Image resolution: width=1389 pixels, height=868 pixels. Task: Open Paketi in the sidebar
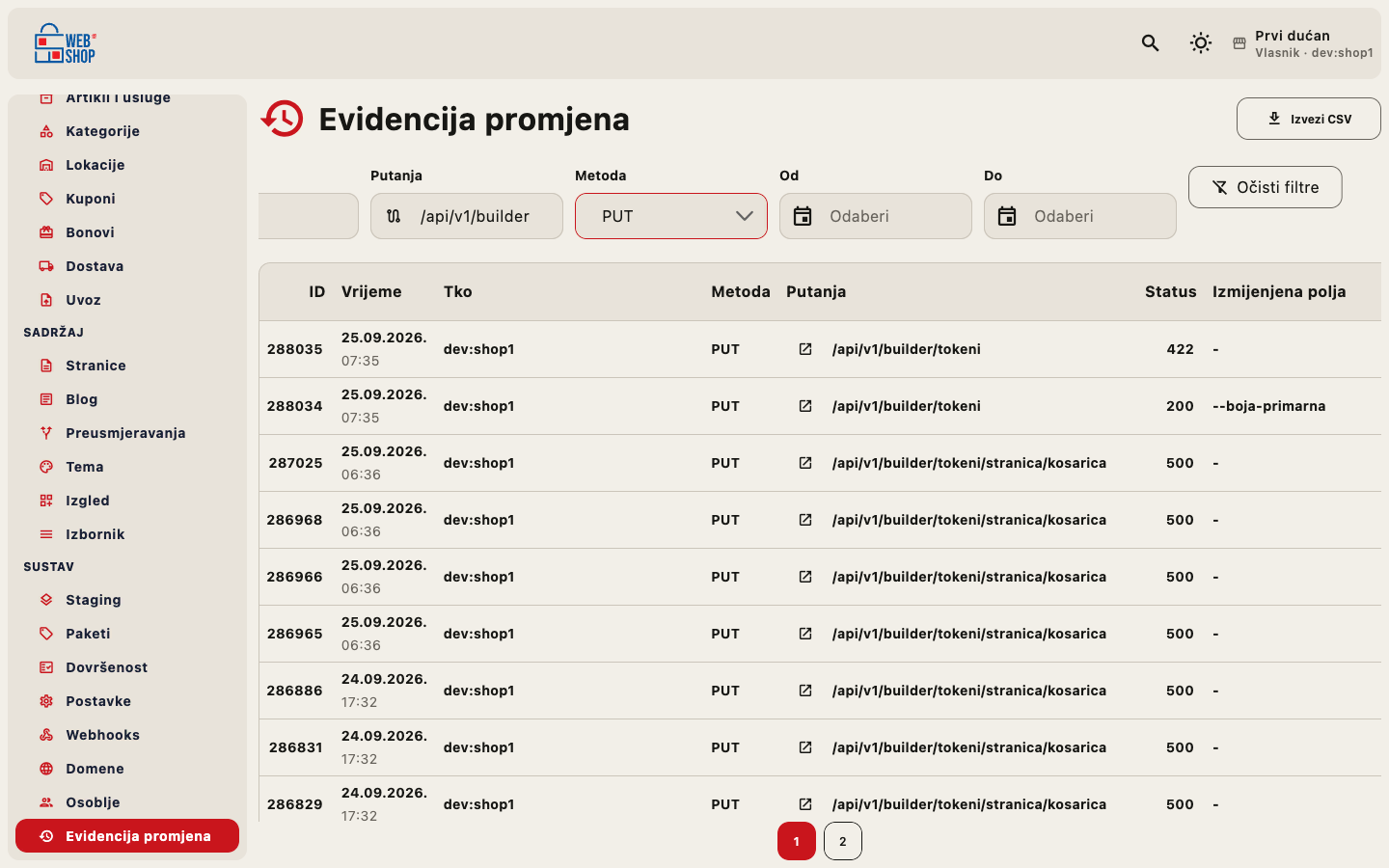[x=127, y=634]
